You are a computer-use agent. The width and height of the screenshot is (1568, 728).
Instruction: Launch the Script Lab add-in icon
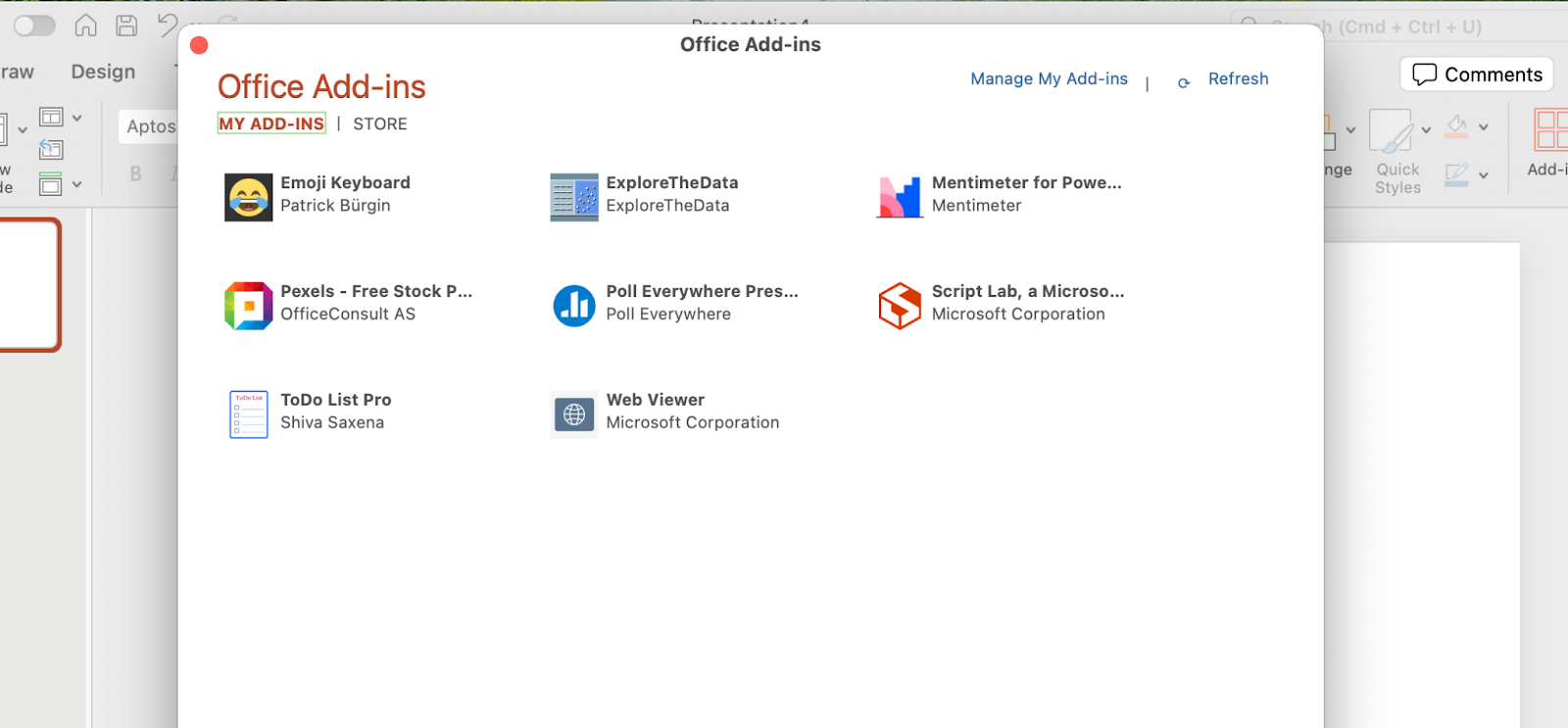[900, 306]
